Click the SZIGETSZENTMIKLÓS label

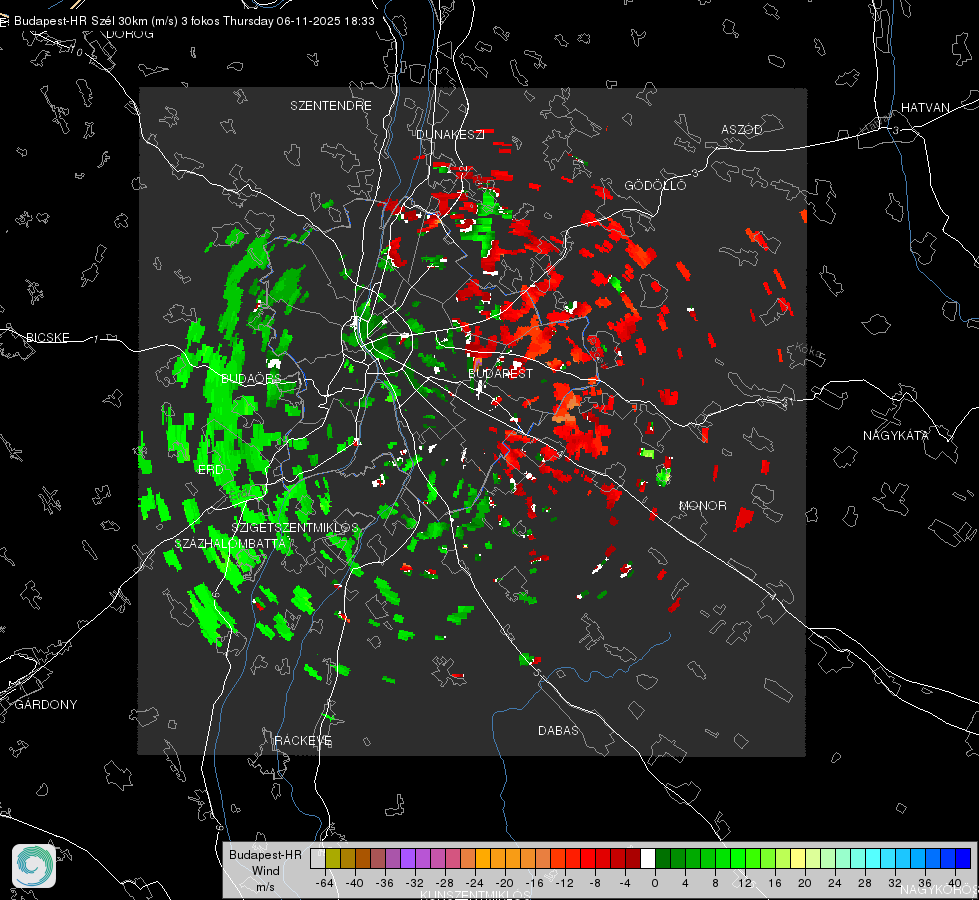(x=295, y=528)
